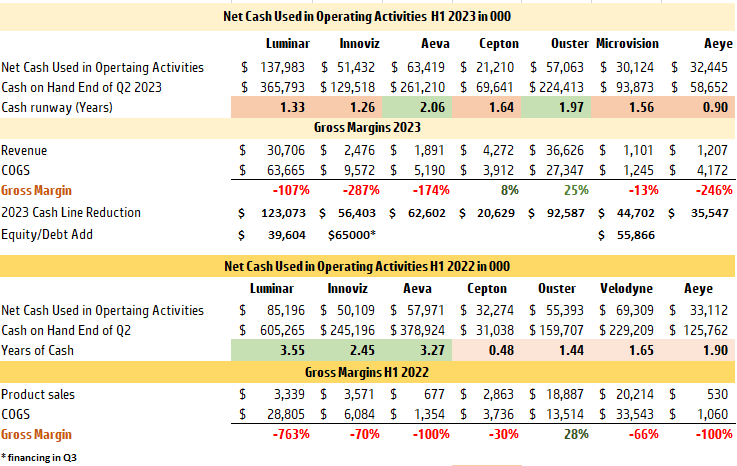Select the 'Net Cash Used in Operating Activities H1 2023 in 000' header
The width and height of the screenshot is (737, 466).
coord(367,16)
